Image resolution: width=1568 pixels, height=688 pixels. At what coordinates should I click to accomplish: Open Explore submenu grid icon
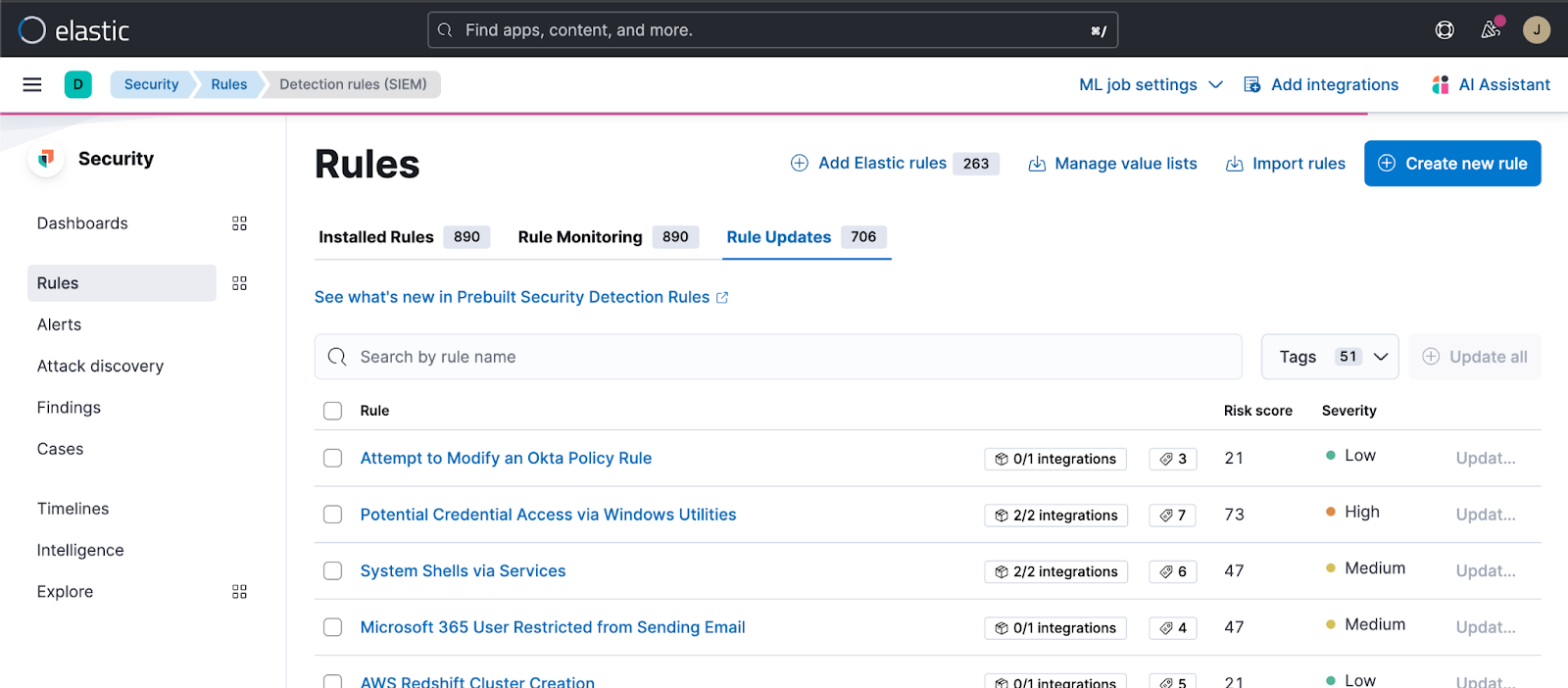(x=239, y=592)
